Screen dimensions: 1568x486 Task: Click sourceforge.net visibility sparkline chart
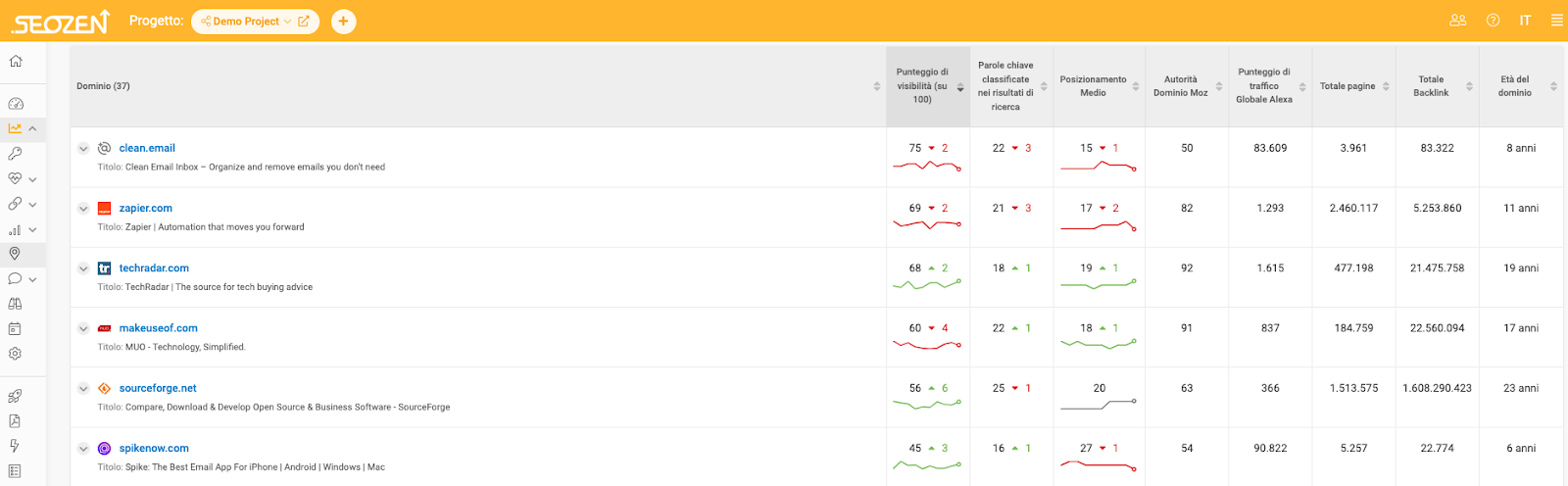927,404
